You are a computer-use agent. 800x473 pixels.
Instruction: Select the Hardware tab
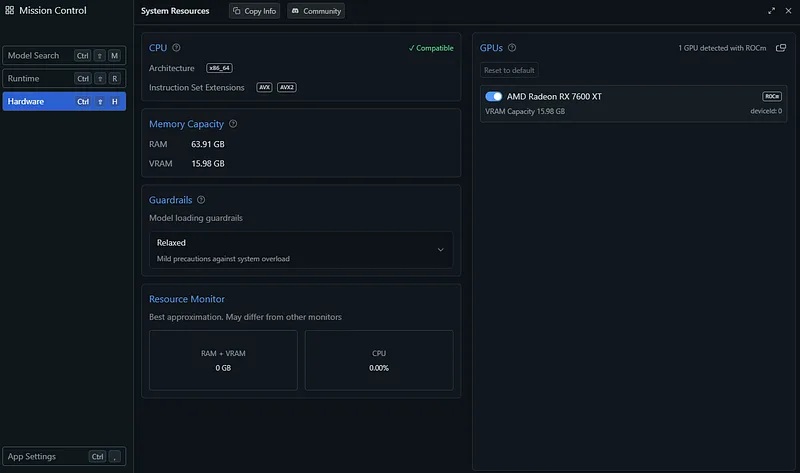[x=64, y=101]
